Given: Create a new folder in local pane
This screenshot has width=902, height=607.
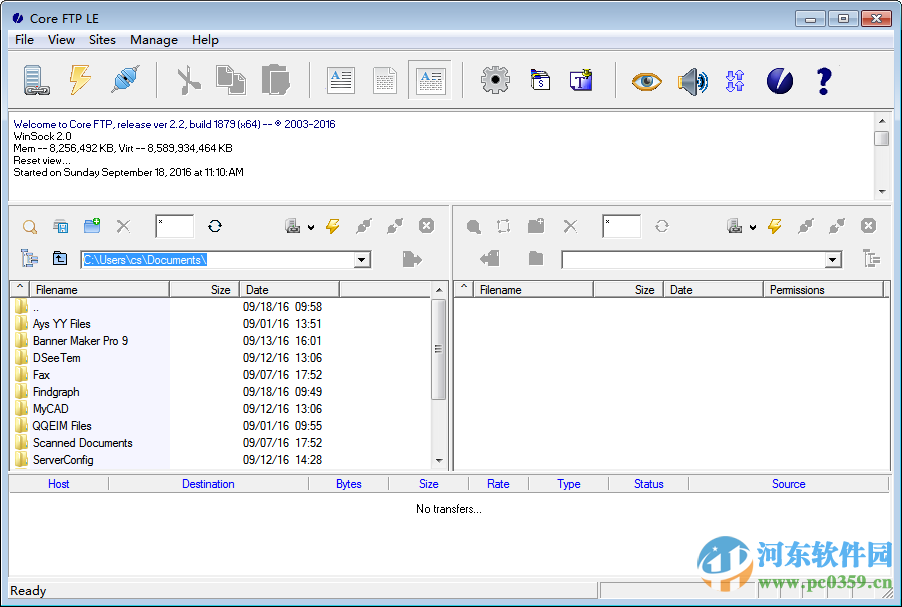Looking at the screenshot, I should (x=92, y=226).
